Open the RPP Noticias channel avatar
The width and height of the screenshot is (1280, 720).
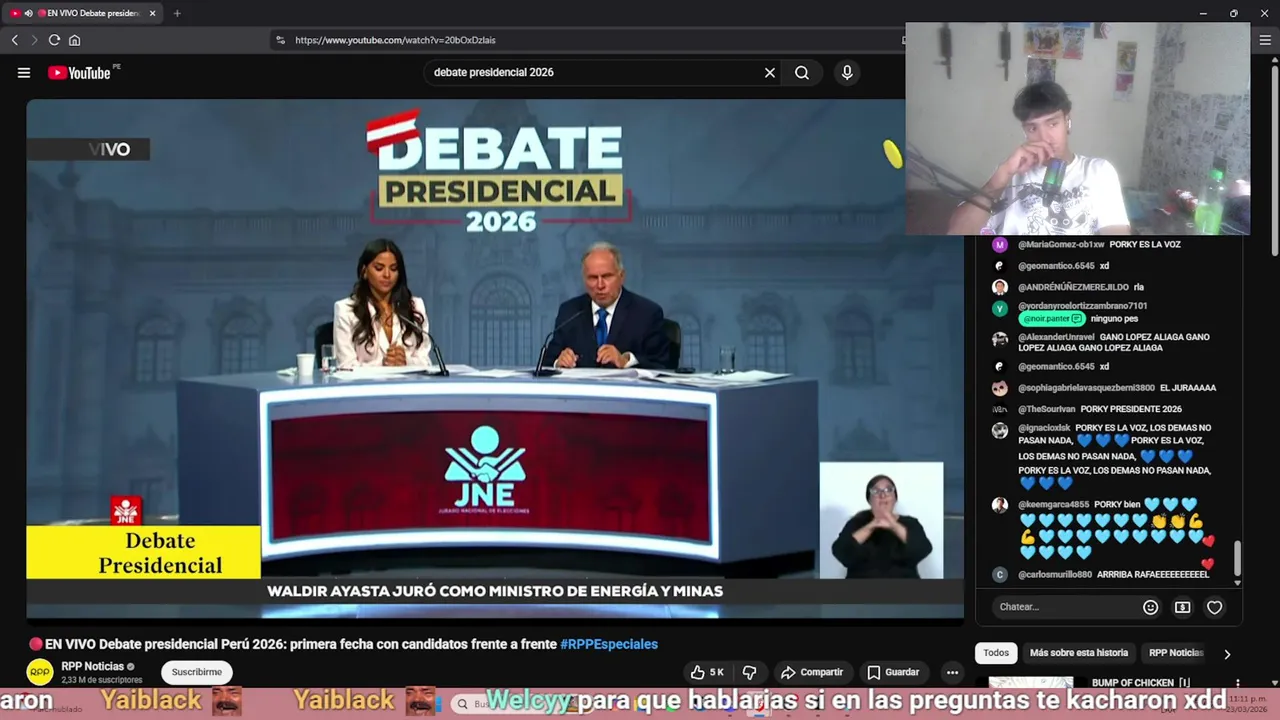click(40, 672)
